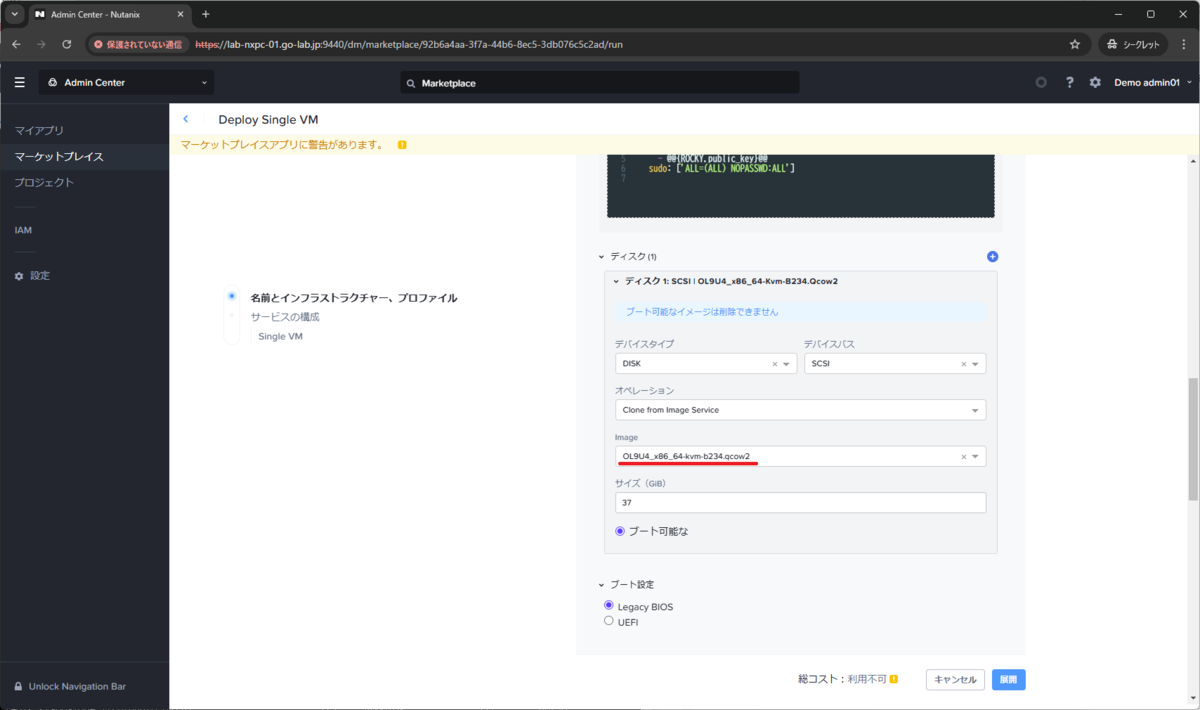Click the warning icon next to total cost
1200x710 pixels.
pyautogui.click(x=893, y=679)
